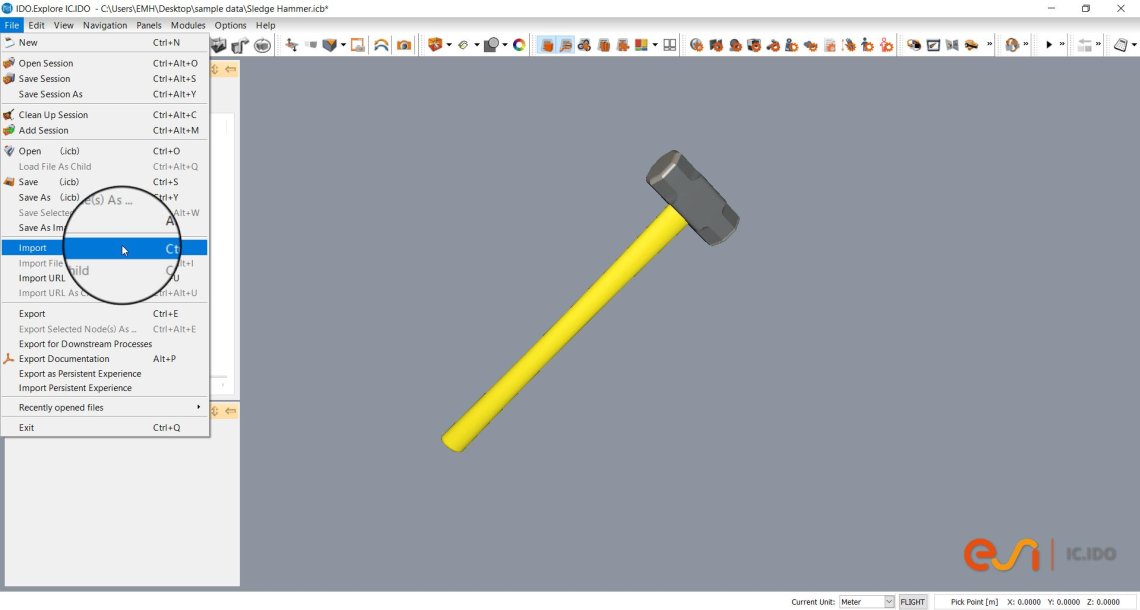The image size is (1140, 610).
Task: Select Save Session As entry
Action: pyautogui.click(x=105, y=94)
